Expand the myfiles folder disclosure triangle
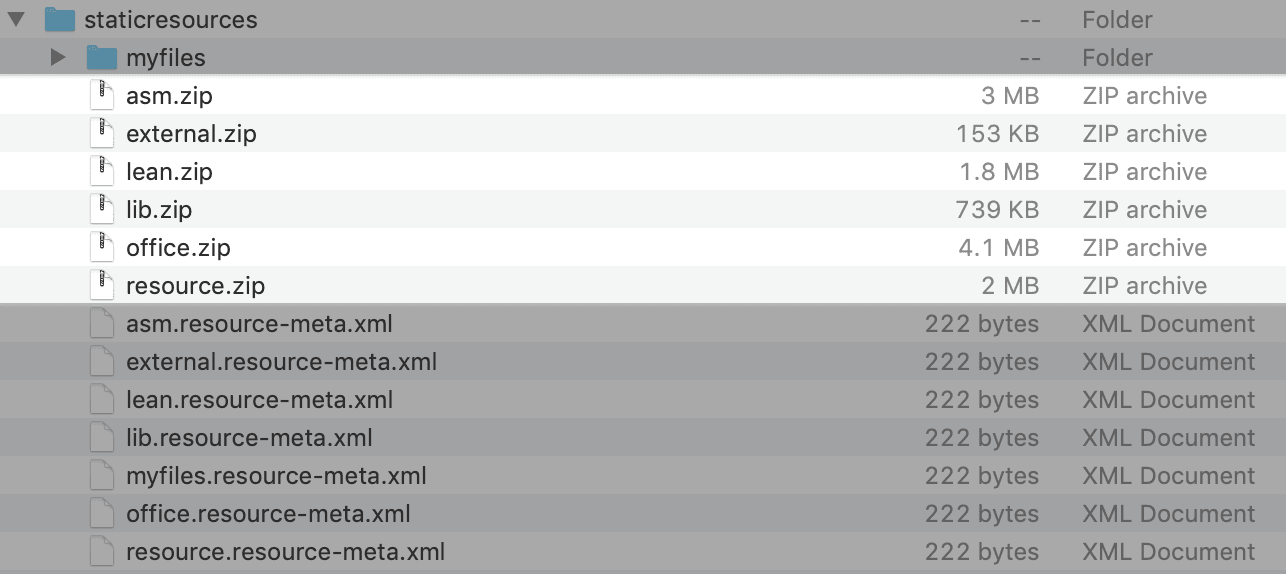1286x574 pixels. [x=58, y=57]
